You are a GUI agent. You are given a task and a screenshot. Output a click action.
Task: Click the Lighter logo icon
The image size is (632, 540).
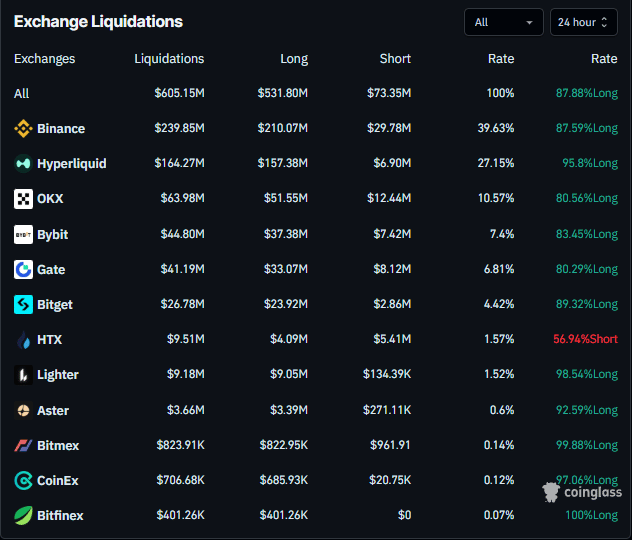tap(23, 375)
